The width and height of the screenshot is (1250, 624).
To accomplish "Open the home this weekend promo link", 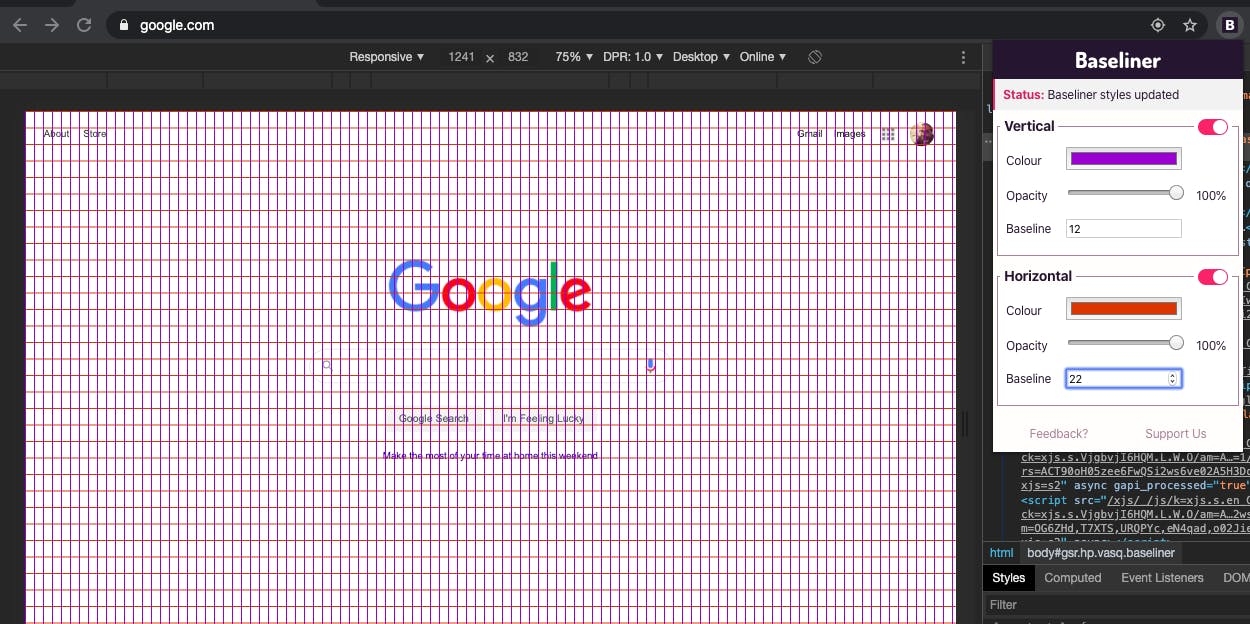I will [490, 456].
